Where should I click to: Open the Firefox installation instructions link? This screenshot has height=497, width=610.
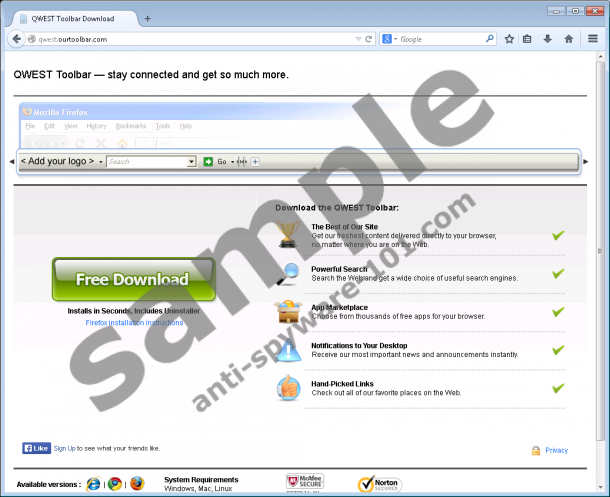134,323
